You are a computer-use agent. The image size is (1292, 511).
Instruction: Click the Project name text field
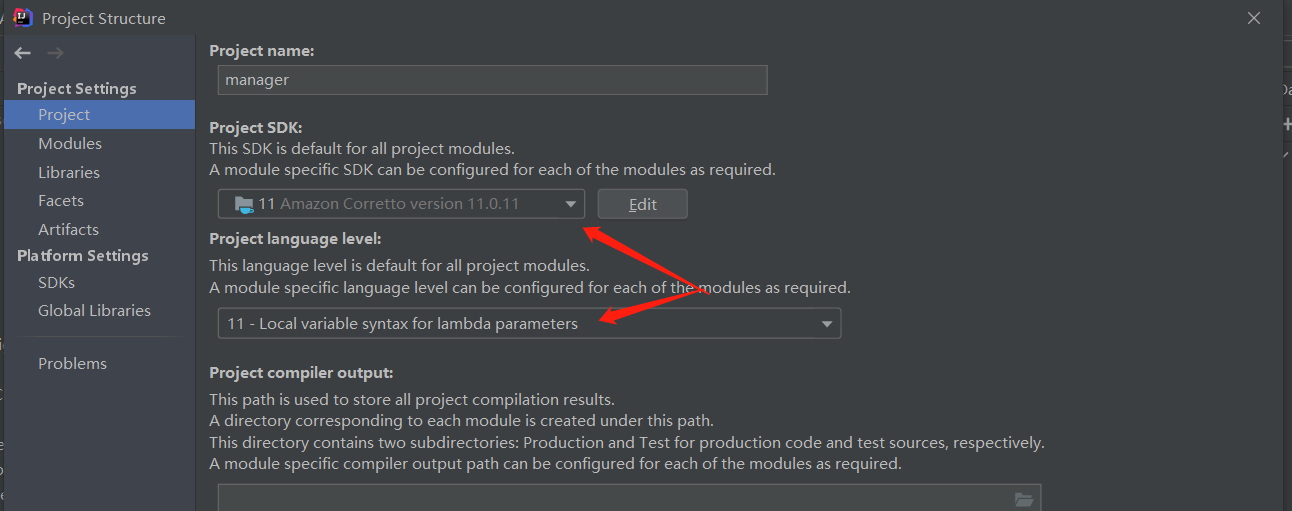click(492, 80)
